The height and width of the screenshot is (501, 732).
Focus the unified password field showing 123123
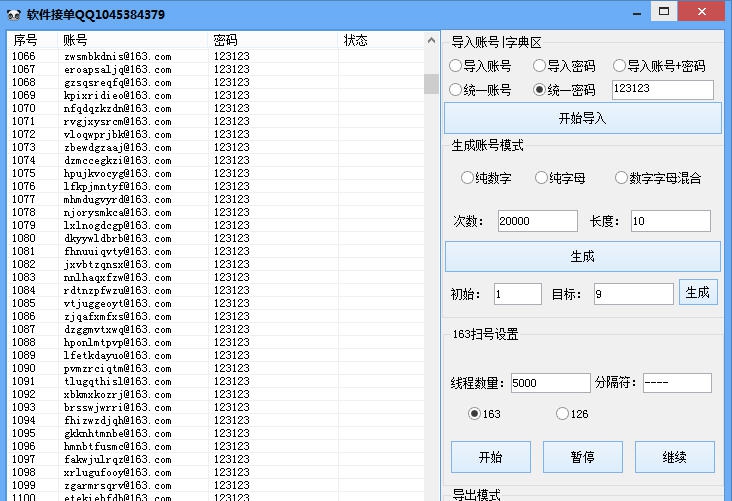point(663,90)
